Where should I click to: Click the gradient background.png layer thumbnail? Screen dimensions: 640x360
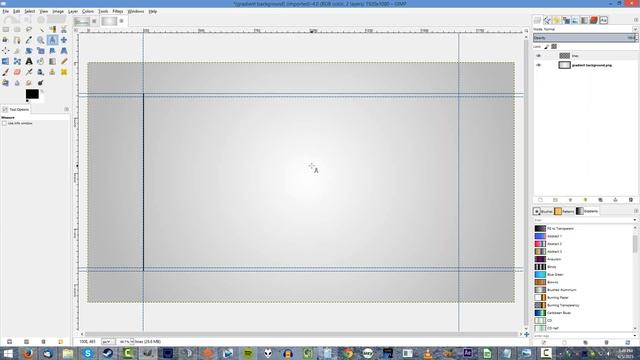pyautogui.click(x=564, y=65)
